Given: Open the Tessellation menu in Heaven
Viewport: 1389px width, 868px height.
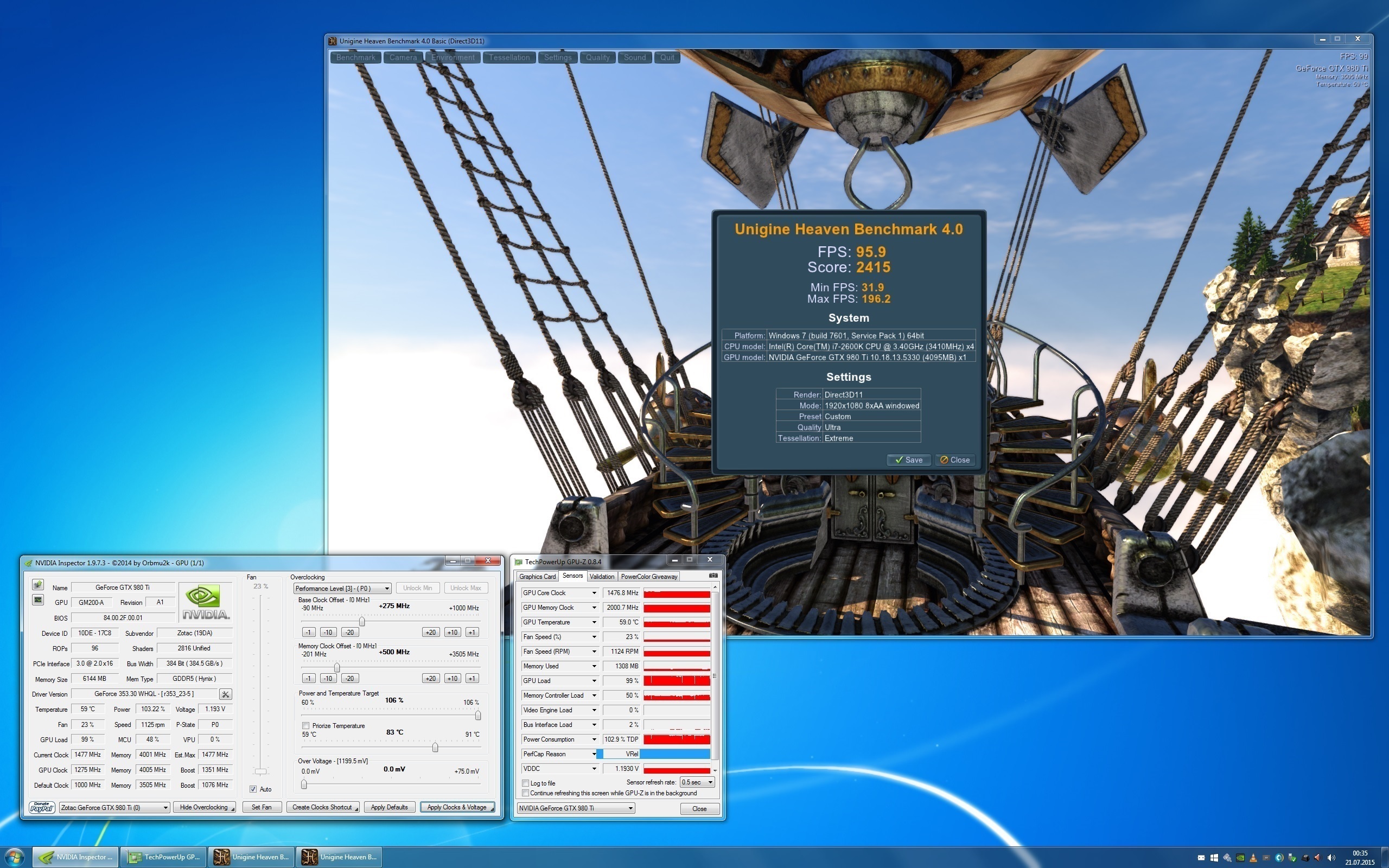Looking at the screenshot, I should pos(509,58).
